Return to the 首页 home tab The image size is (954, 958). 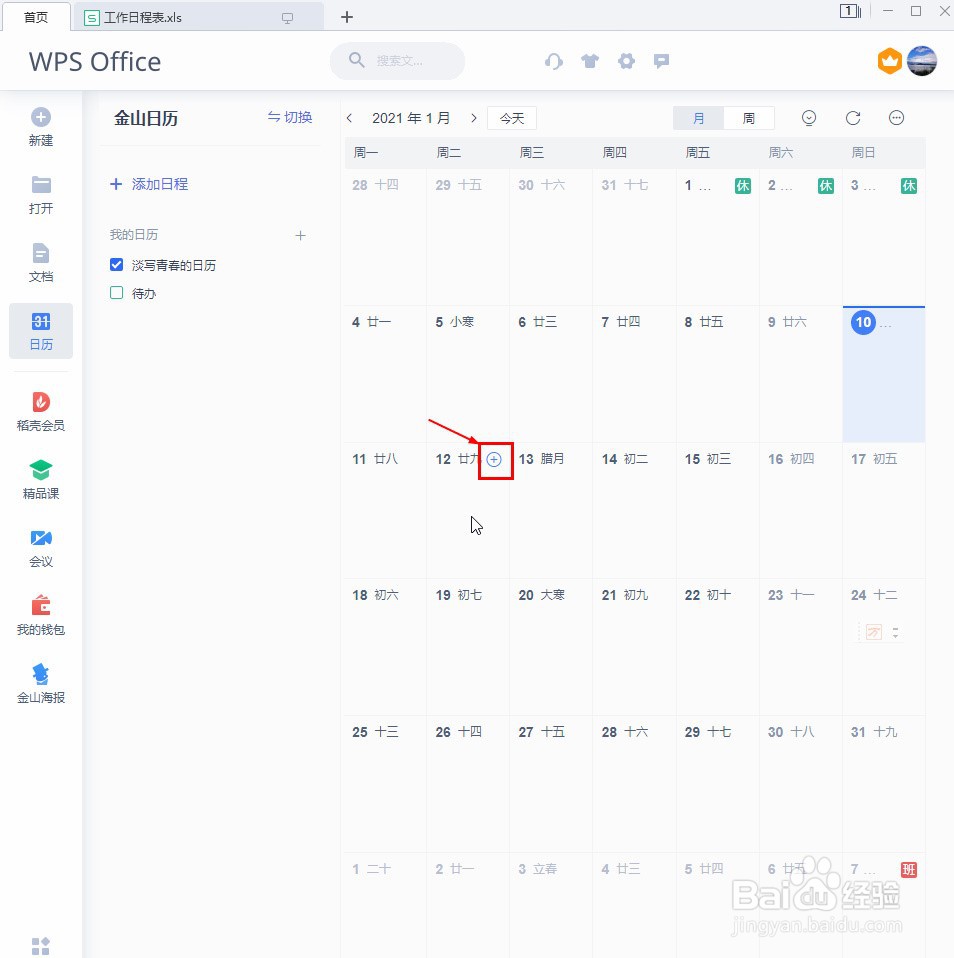tap(36, 17)
